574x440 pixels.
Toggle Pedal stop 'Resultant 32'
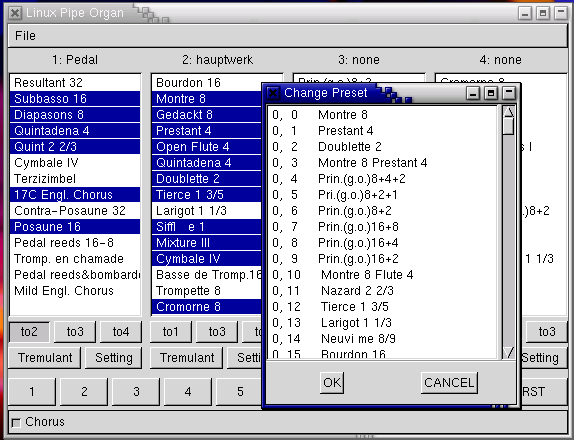75,83
